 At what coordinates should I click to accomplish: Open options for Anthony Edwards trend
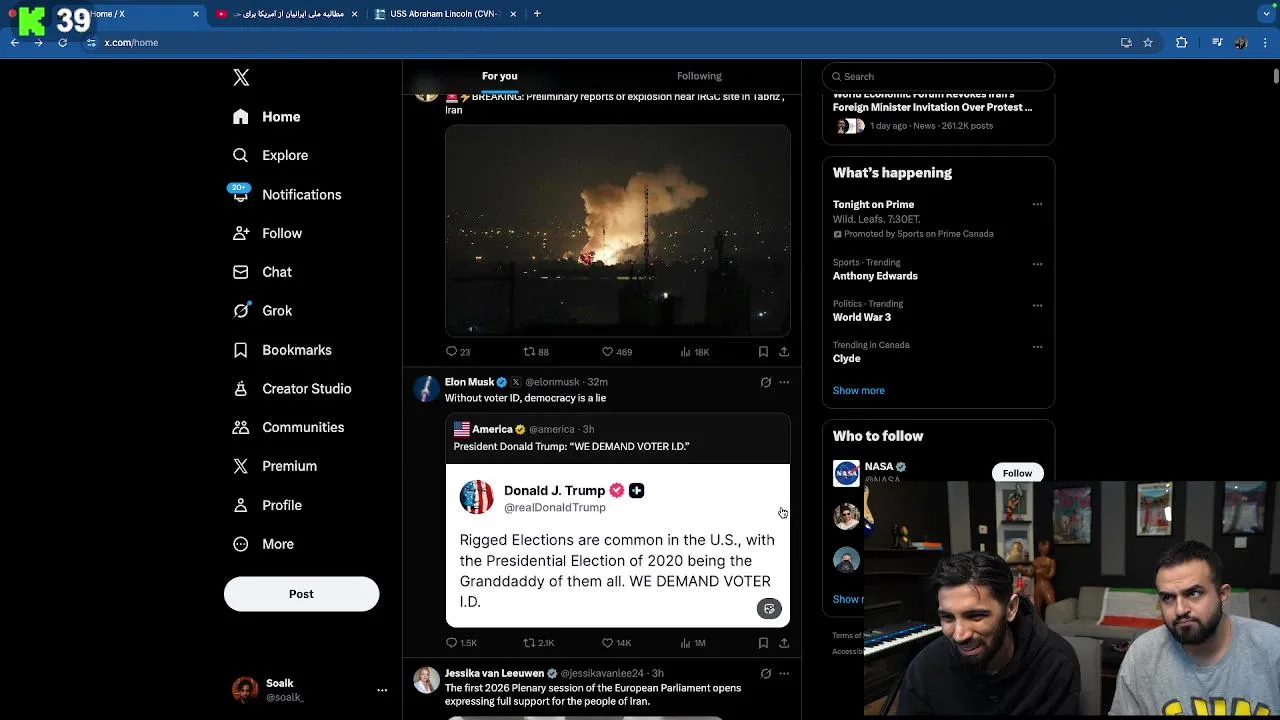point(1037,264)
